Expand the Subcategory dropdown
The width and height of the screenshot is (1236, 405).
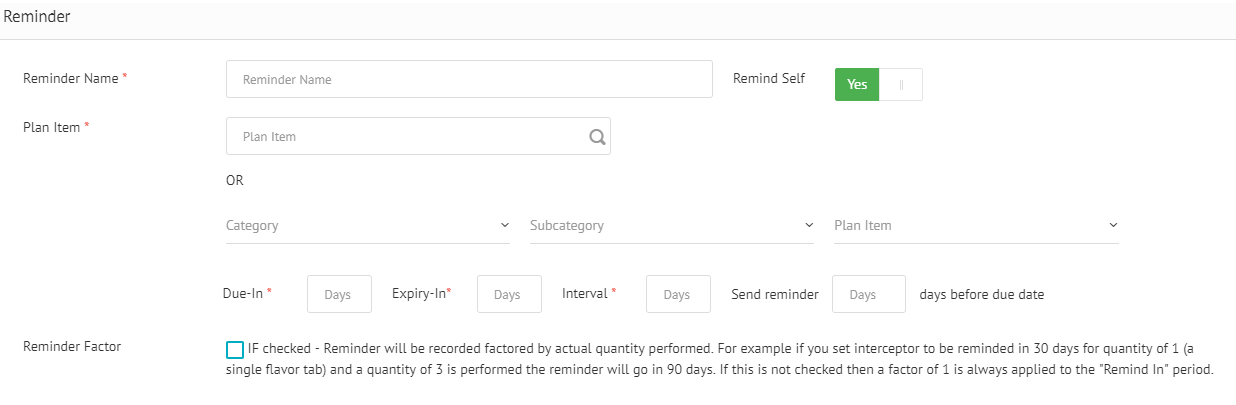[672, 226]
